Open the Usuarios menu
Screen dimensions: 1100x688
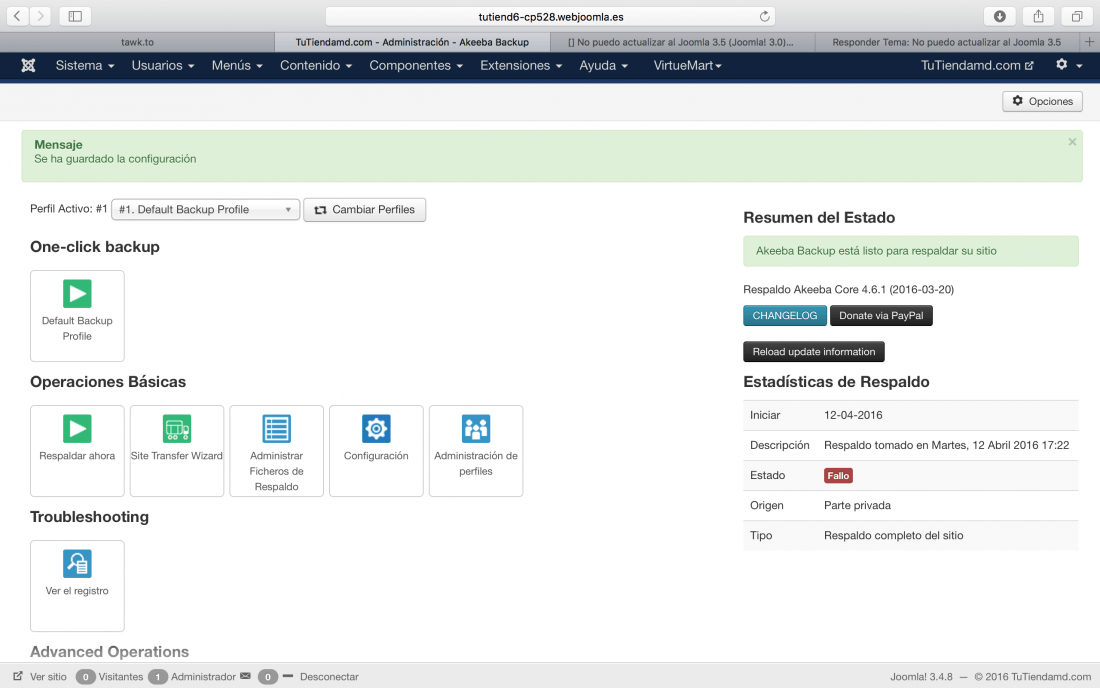click(x=163, y=65)
